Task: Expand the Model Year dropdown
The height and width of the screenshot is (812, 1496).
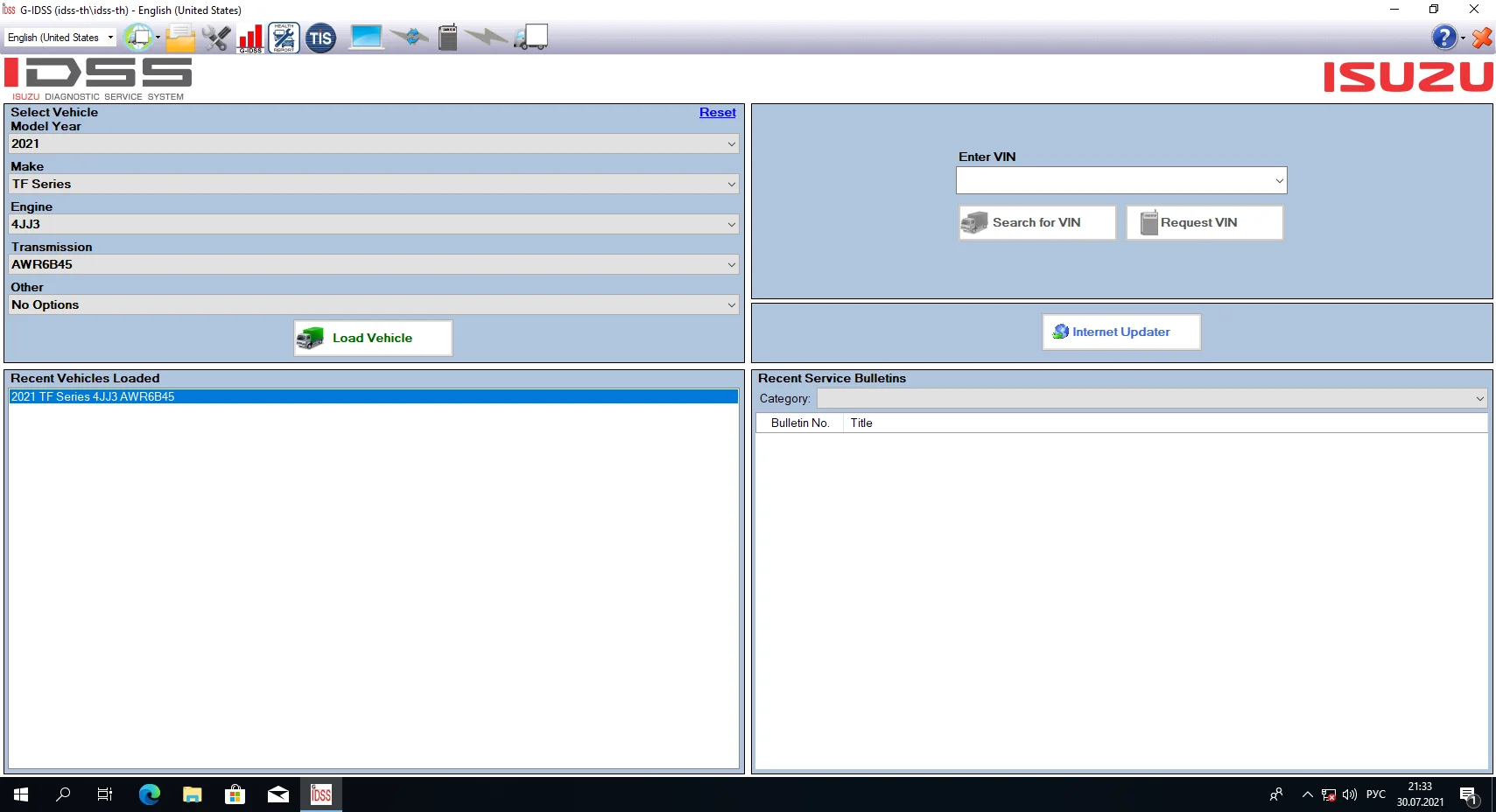Action: point(732,143)
